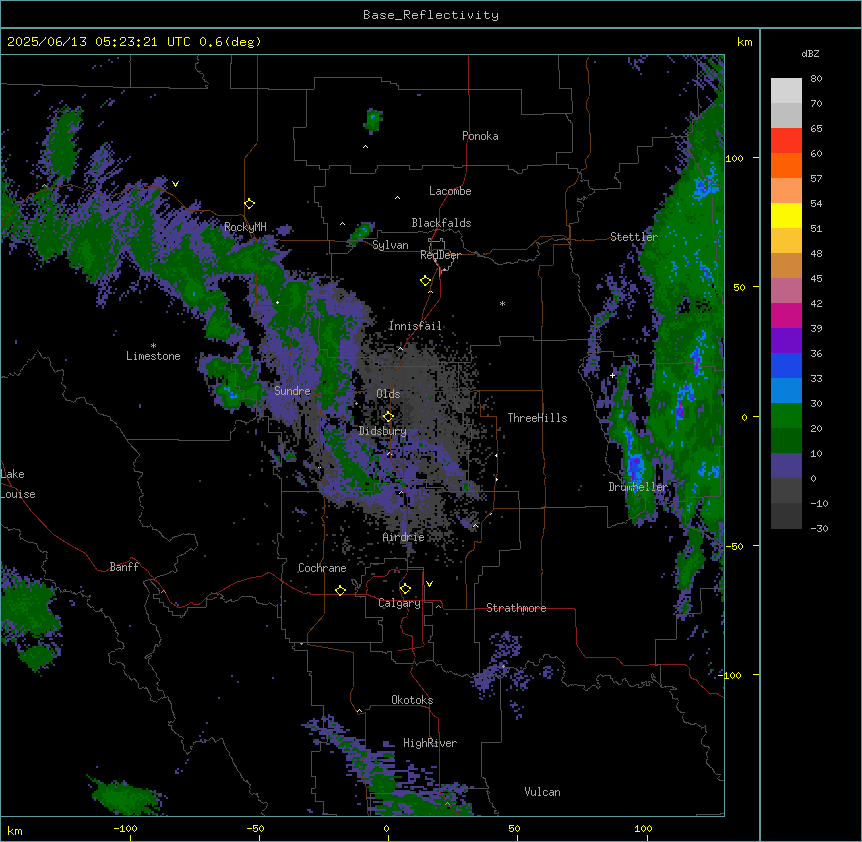Click the Okotoks city label
This screenshot has height=842, width=862.
click(412, 700)
